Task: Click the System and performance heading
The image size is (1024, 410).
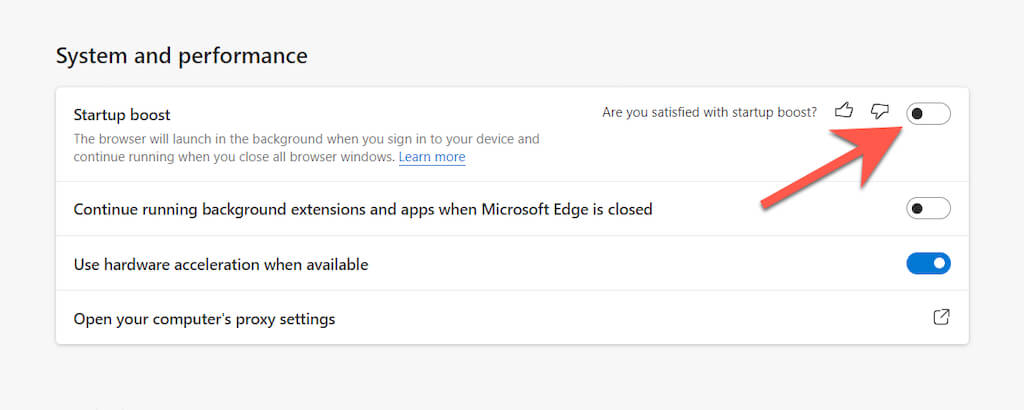Action: click(x=181, y=55)
